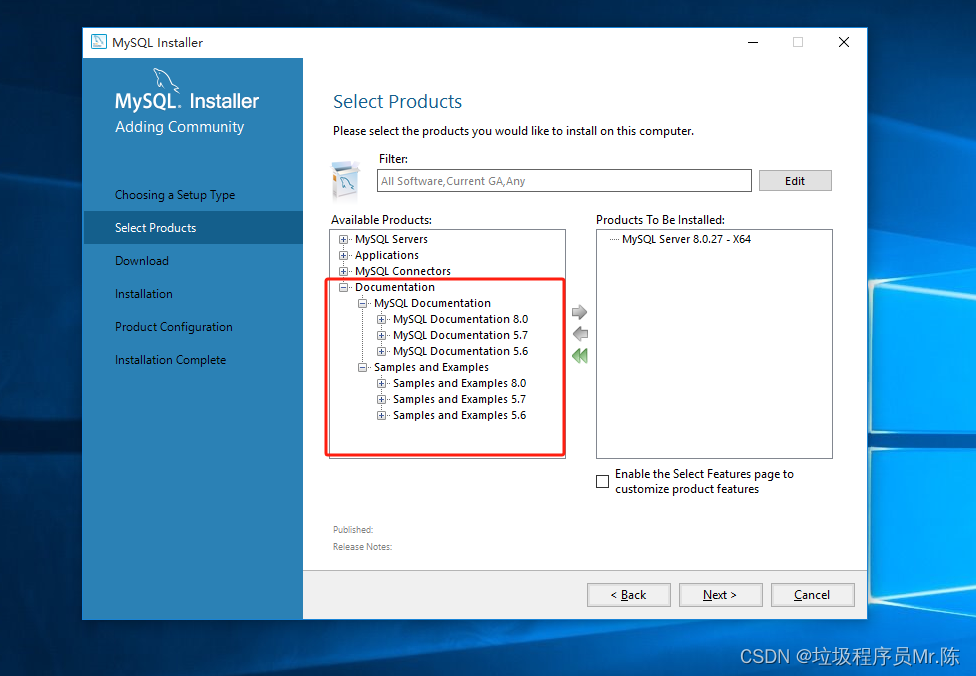Click the left arrow to remove product
This screenshot has height=676, width=976.
click(x=580, y=334)
